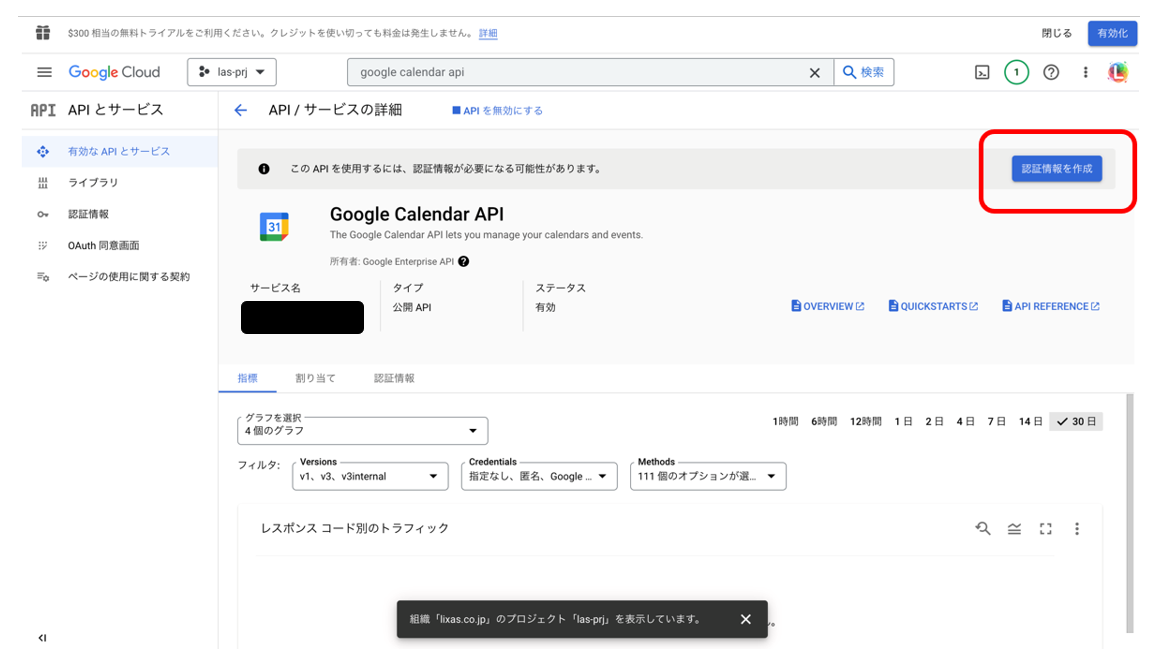Click the page usage agreement settings icon
Screen dimensions: 1152x666
coord(43,277)
